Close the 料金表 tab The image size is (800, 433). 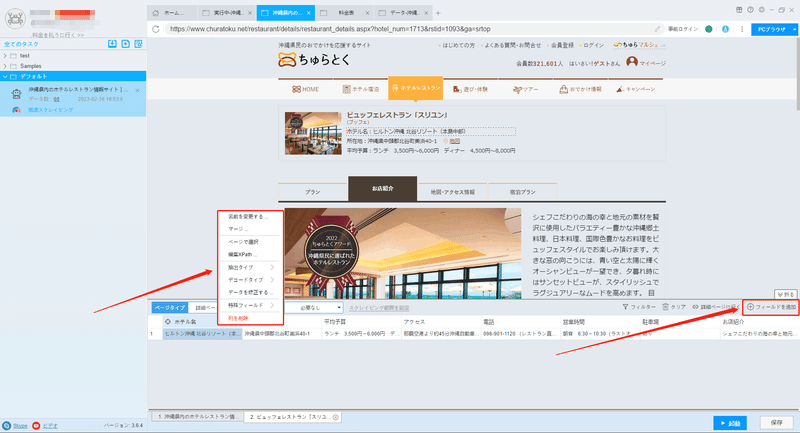367,13
